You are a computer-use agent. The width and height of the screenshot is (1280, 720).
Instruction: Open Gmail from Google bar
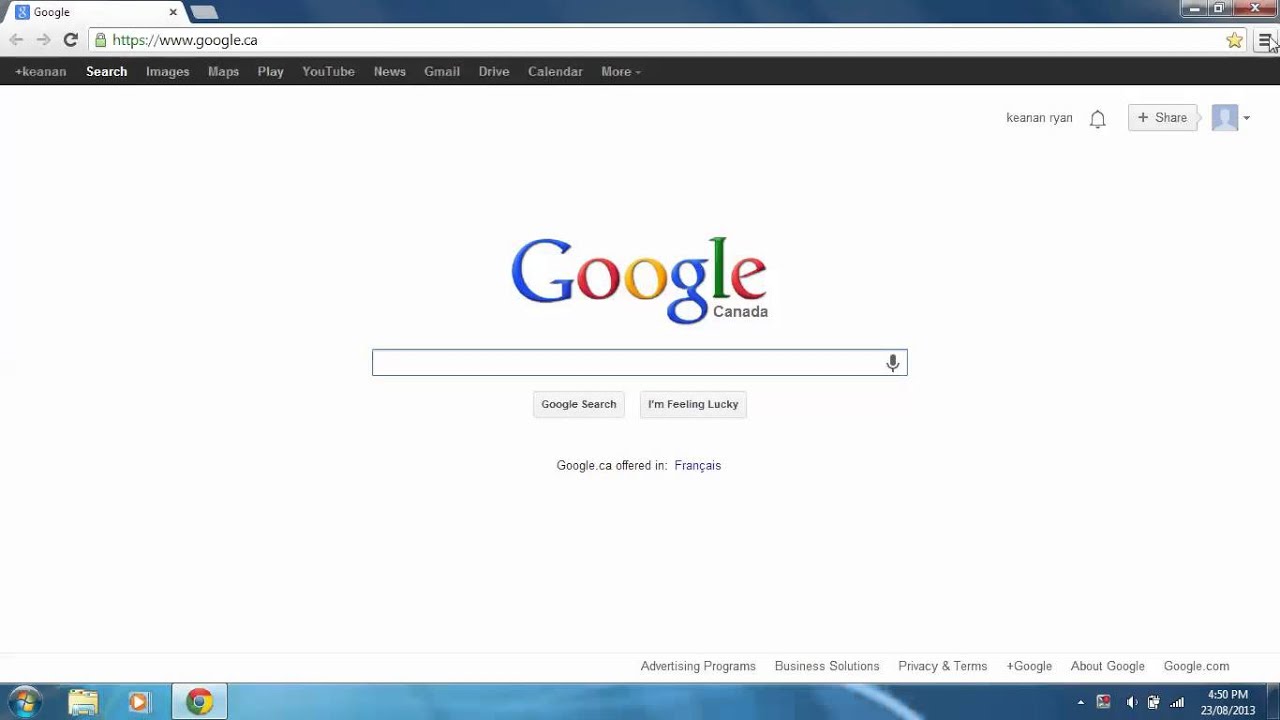(x=441, y=72)
